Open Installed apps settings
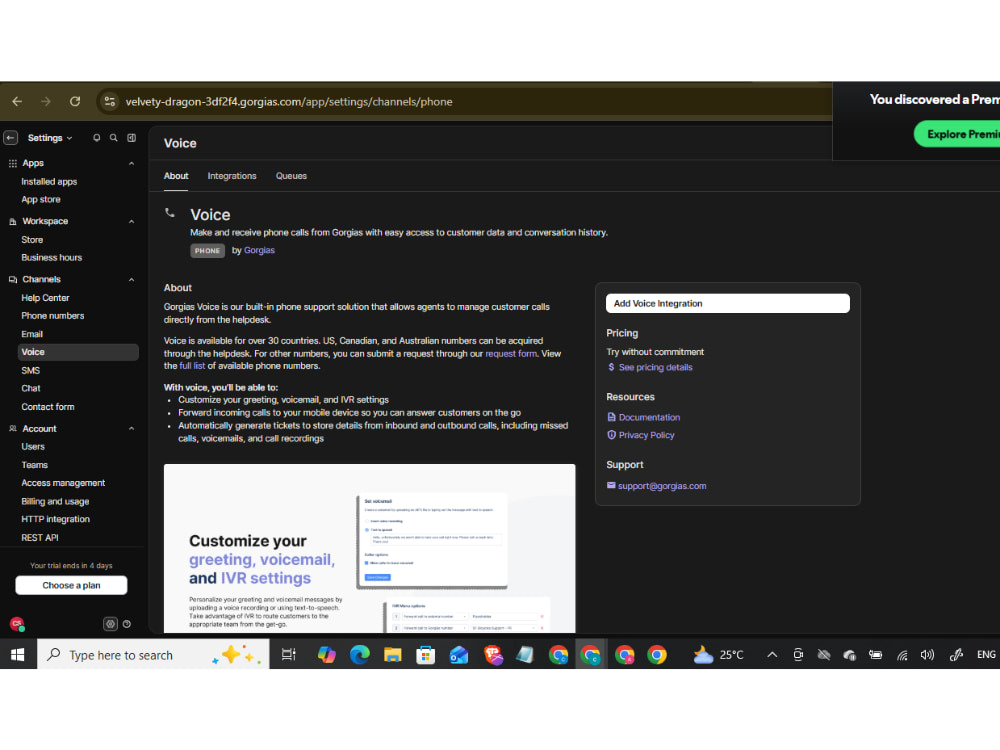The width and height of the screenshot is (1000, 750). click(x=49, y=182)
